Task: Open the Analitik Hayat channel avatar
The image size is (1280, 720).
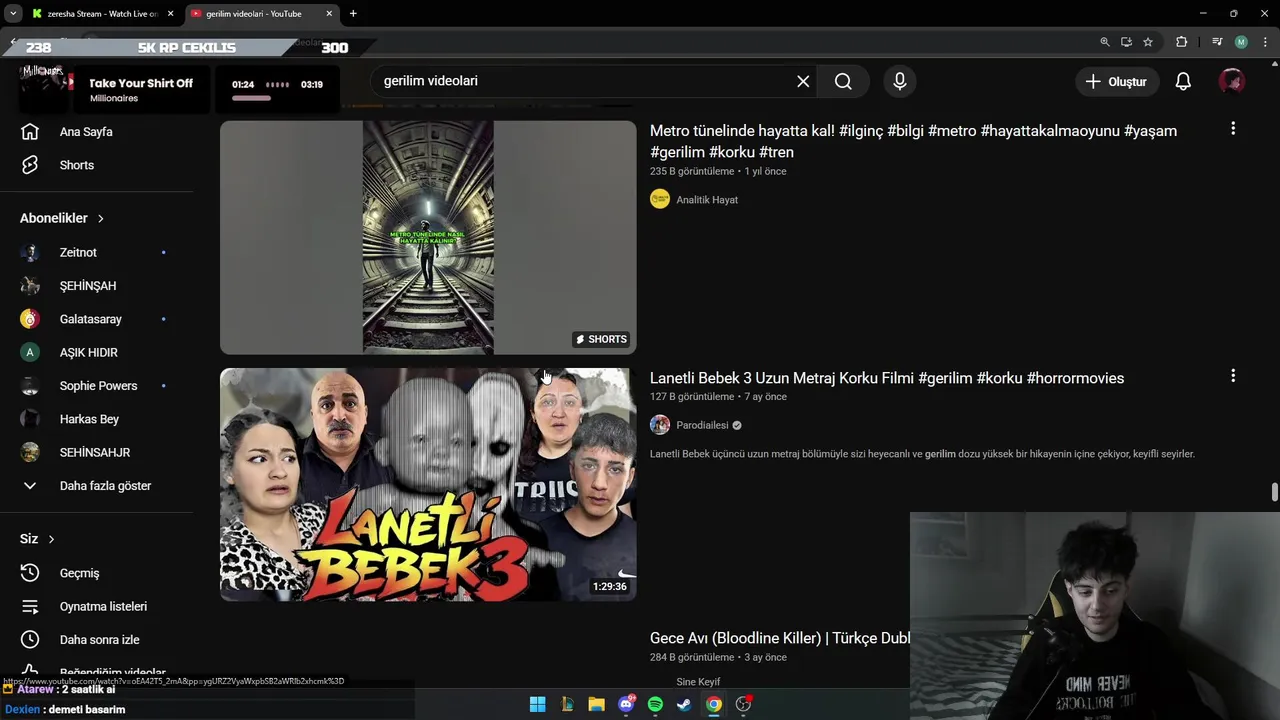Action: [x=660, y=199]
